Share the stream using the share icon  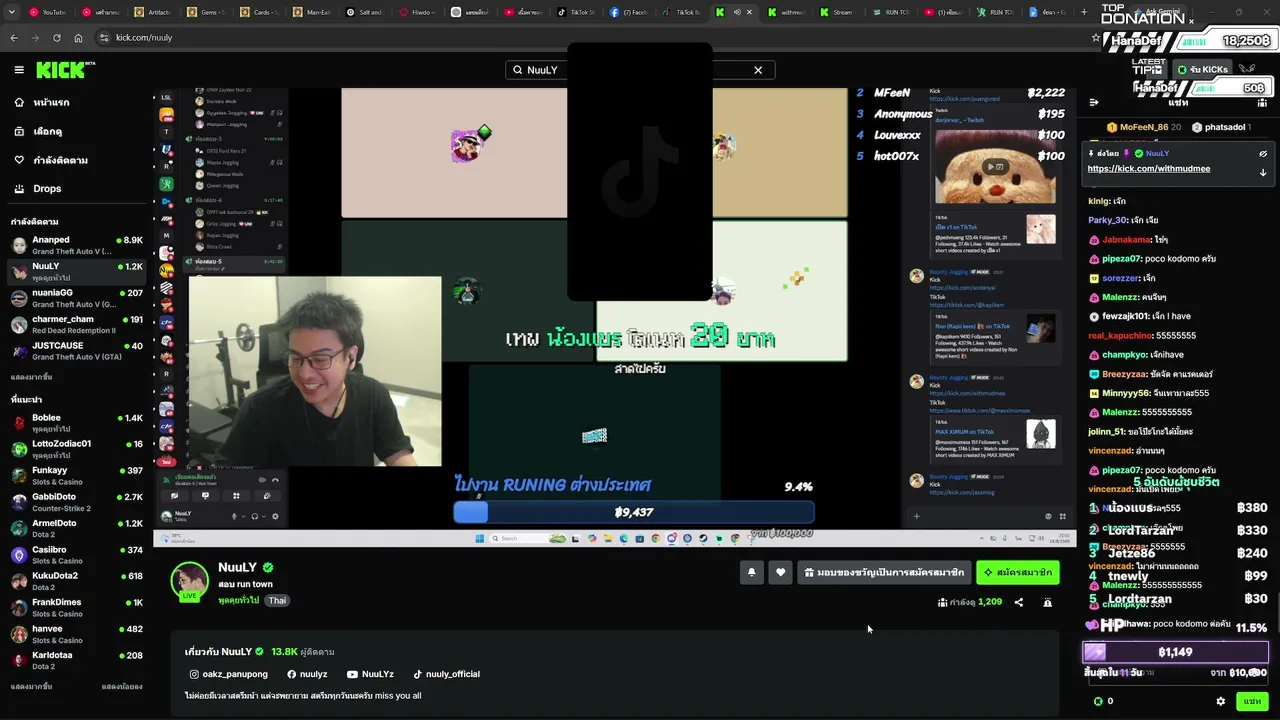1018,602
